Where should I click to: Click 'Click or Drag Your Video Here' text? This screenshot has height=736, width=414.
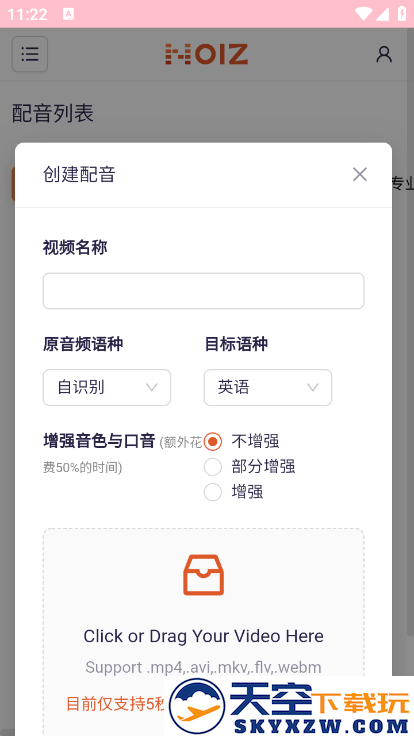[x=203, y=636]
